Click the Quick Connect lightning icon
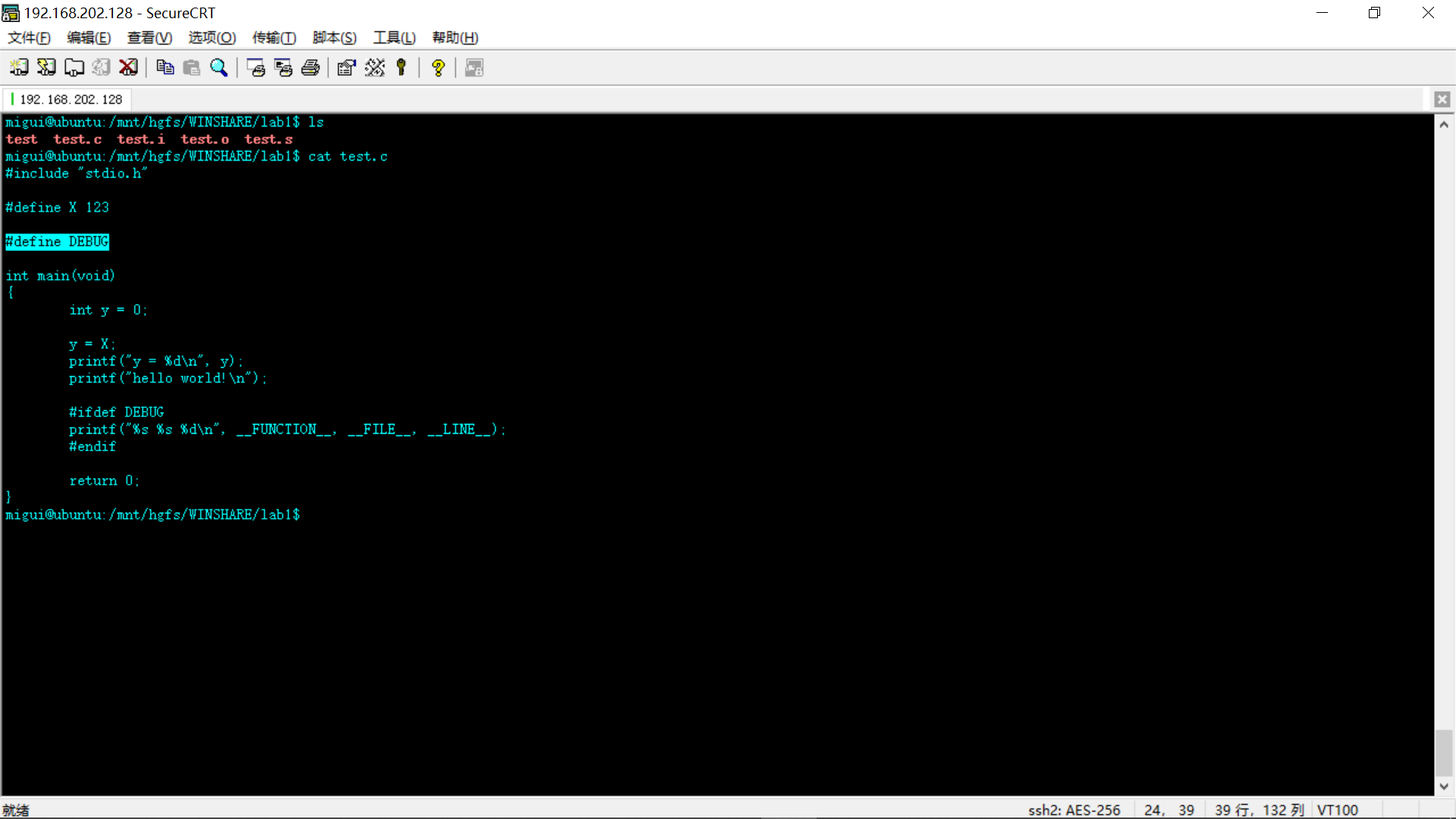Screen dimensions: 1456x819 pyautogui.click(x=46, y=67)
